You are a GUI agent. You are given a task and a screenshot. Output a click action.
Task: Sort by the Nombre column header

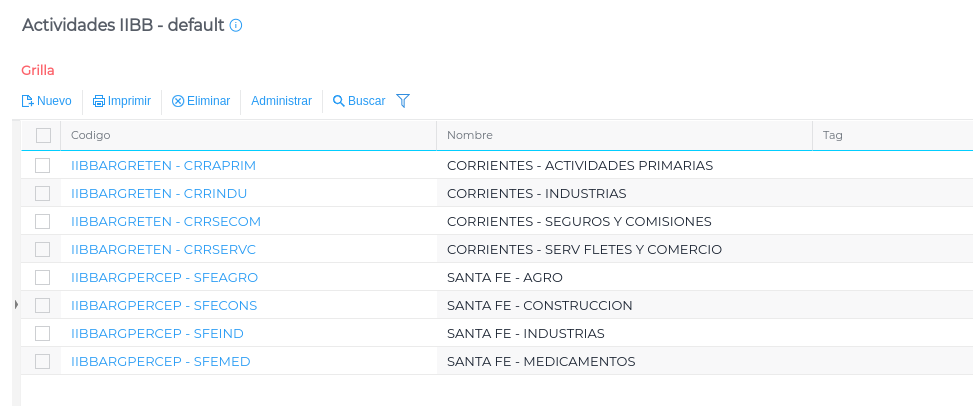pos(470,135)
